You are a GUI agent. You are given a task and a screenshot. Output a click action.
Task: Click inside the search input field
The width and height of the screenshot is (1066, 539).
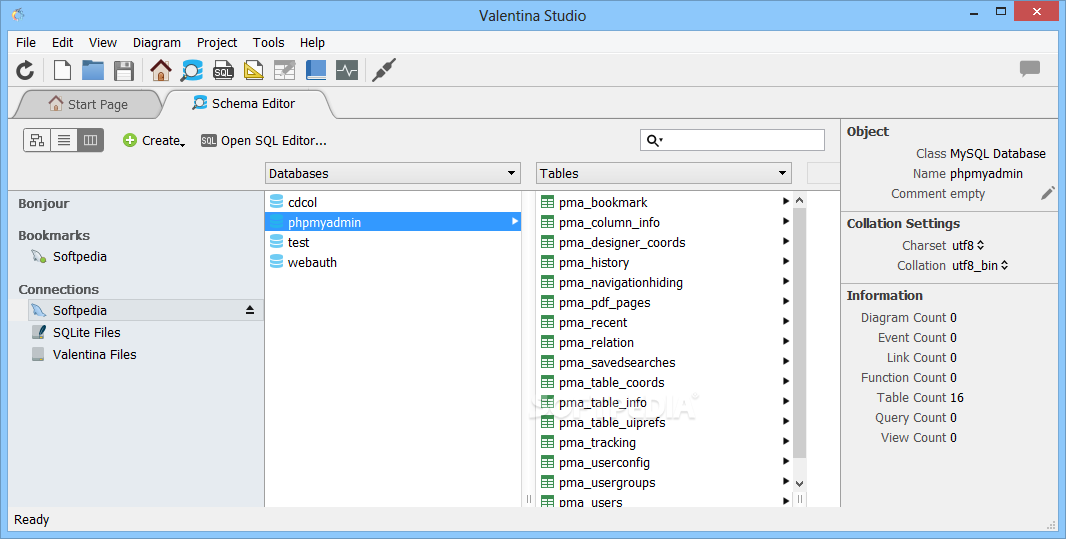coord(732,140)
